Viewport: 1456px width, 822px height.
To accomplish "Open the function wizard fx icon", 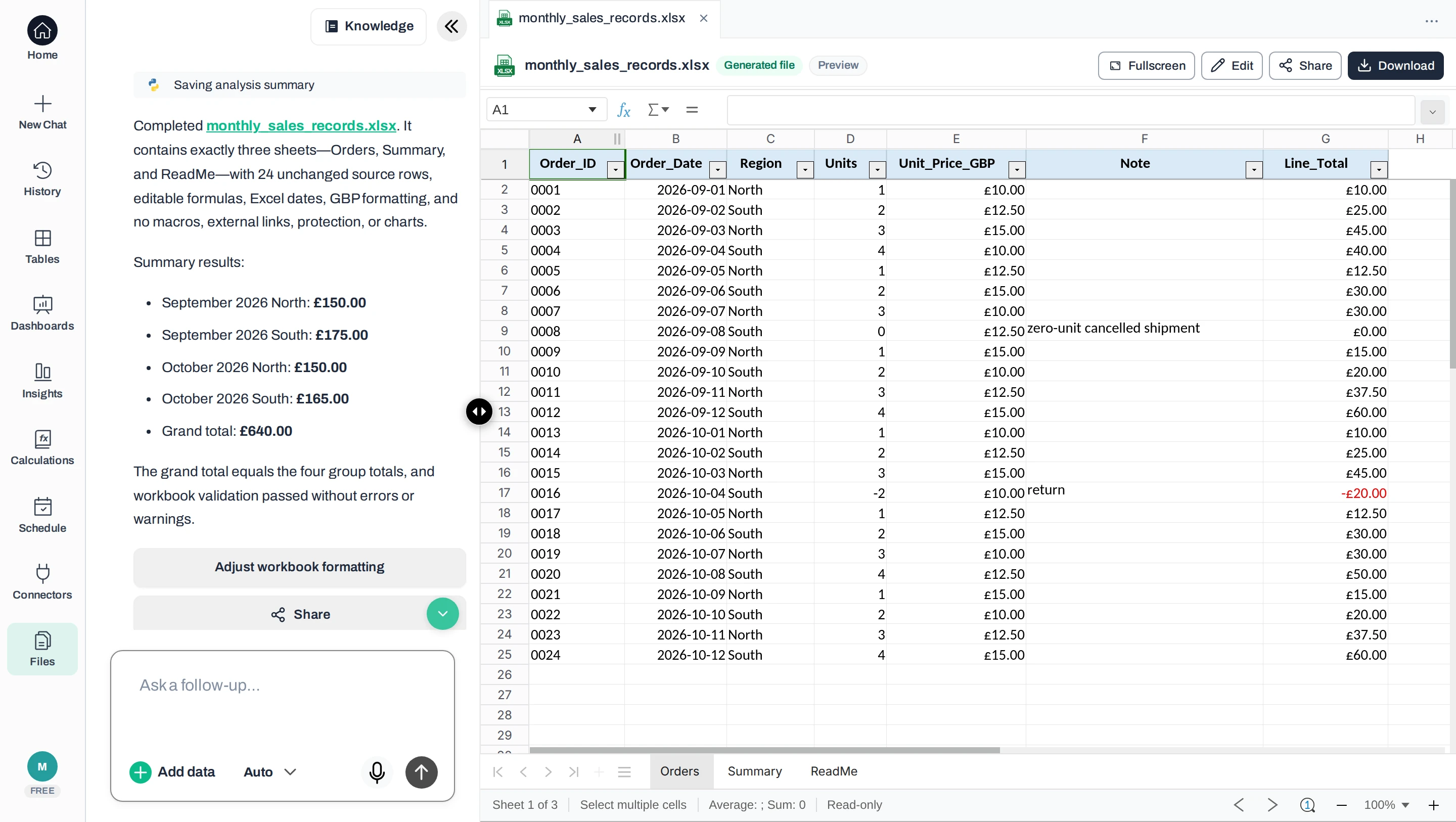I will 623,110.
